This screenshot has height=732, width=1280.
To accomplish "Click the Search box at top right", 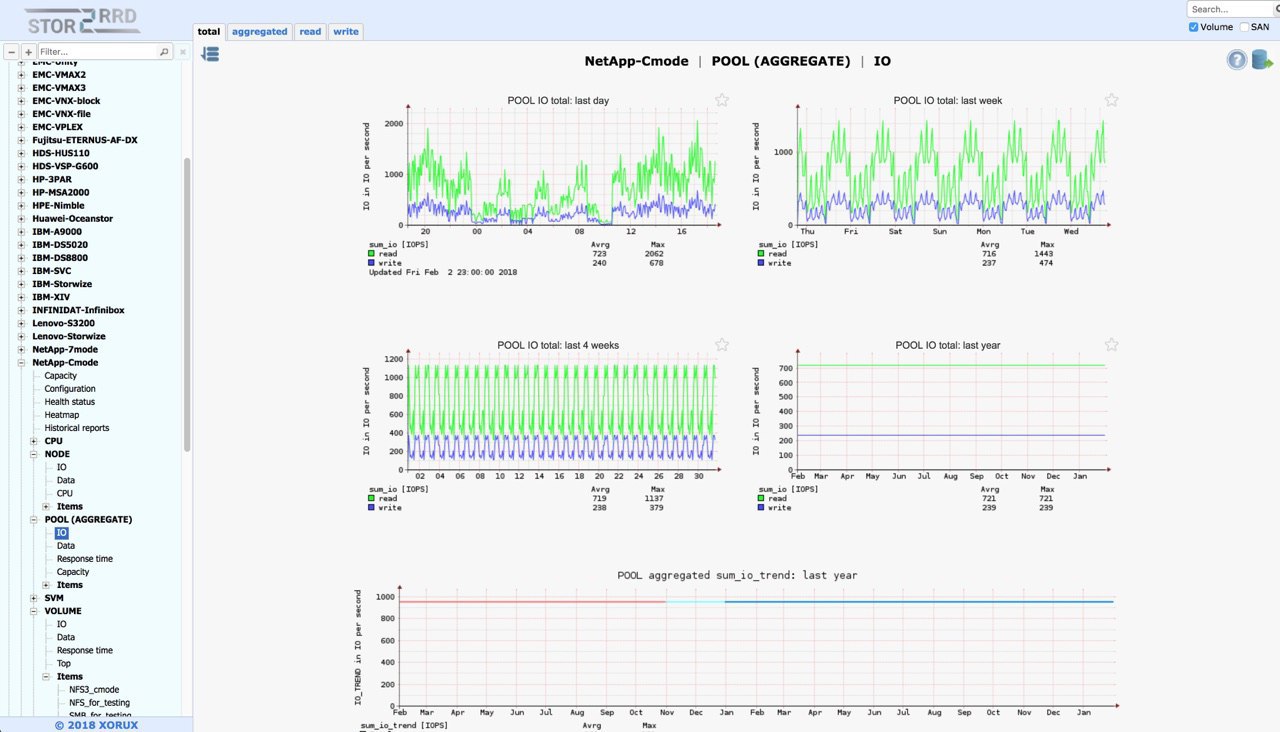I will click(x=1233, y=9).
